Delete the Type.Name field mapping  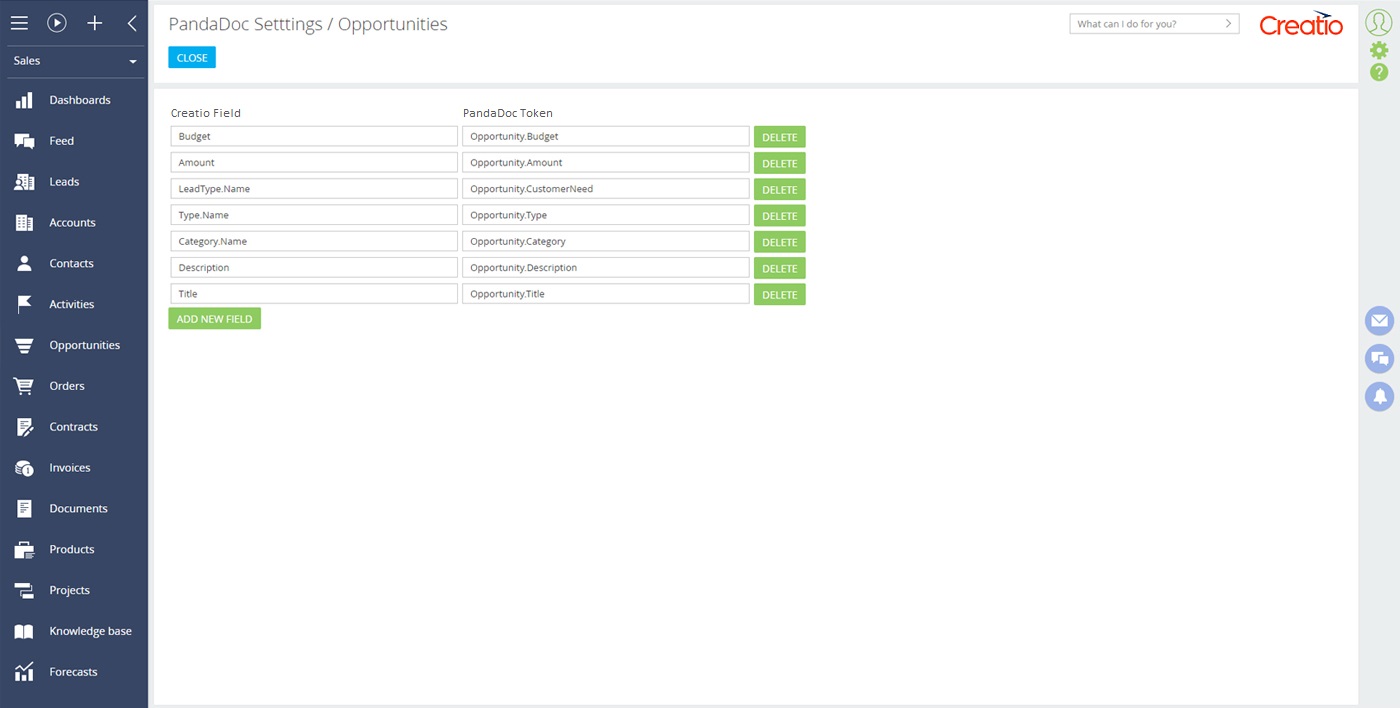(780, 216)
